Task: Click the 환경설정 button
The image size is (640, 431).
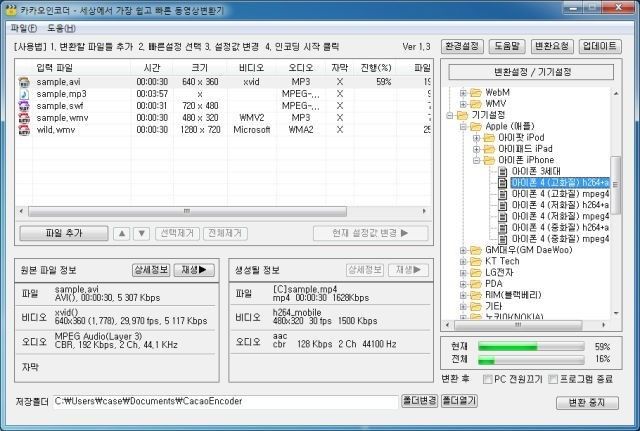Action: [462, 46]
